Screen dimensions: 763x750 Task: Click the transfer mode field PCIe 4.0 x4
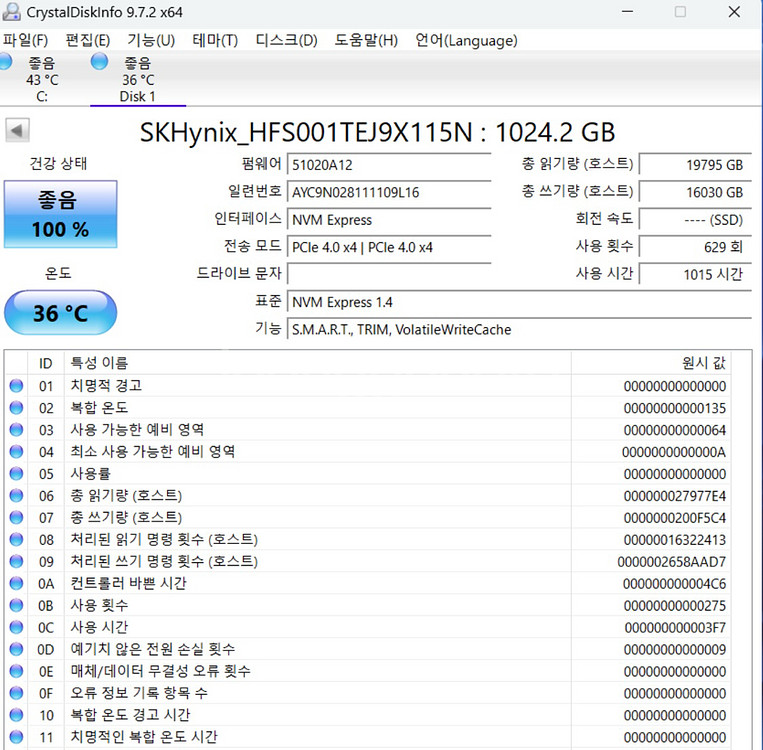point(389,247)
